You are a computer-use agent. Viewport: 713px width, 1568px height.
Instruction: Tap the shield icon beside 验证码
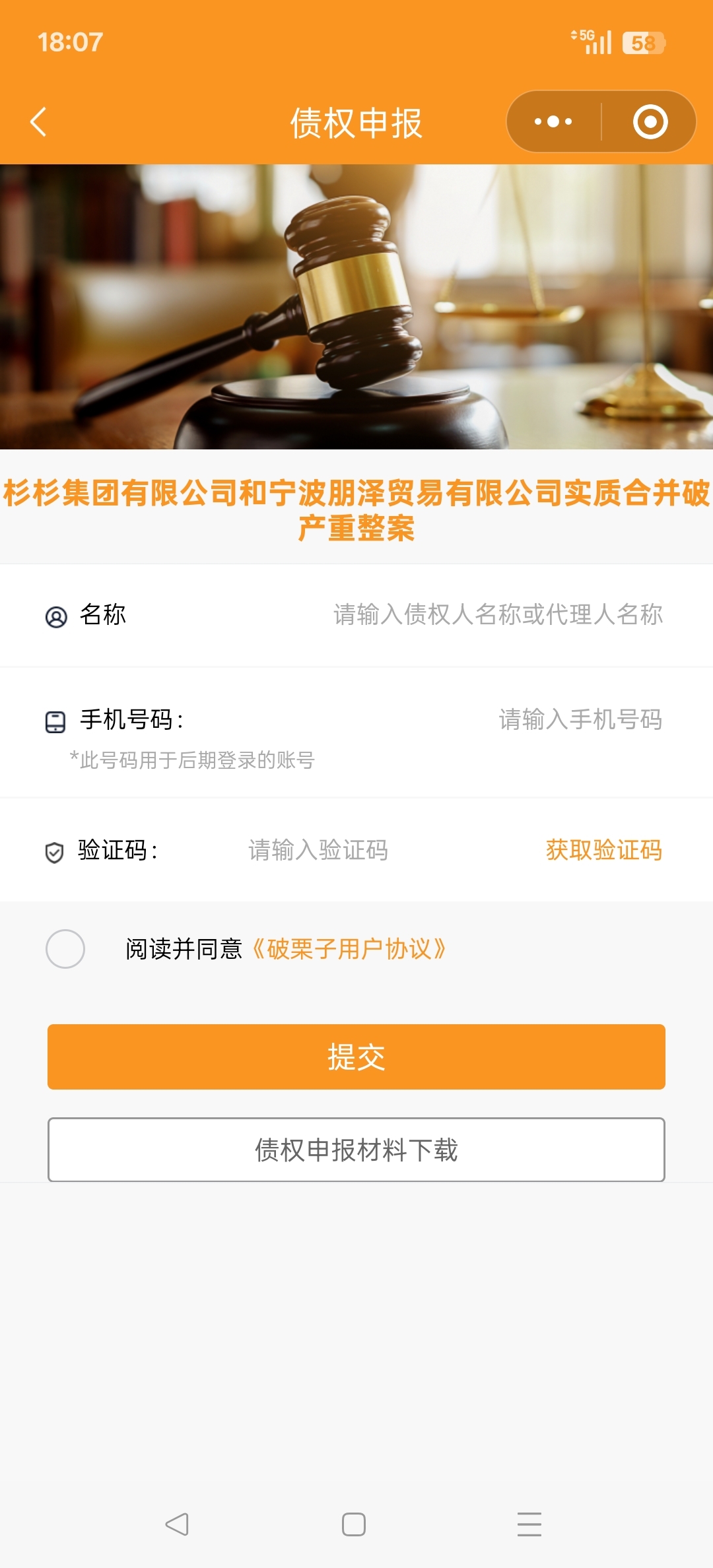[54, 852]
